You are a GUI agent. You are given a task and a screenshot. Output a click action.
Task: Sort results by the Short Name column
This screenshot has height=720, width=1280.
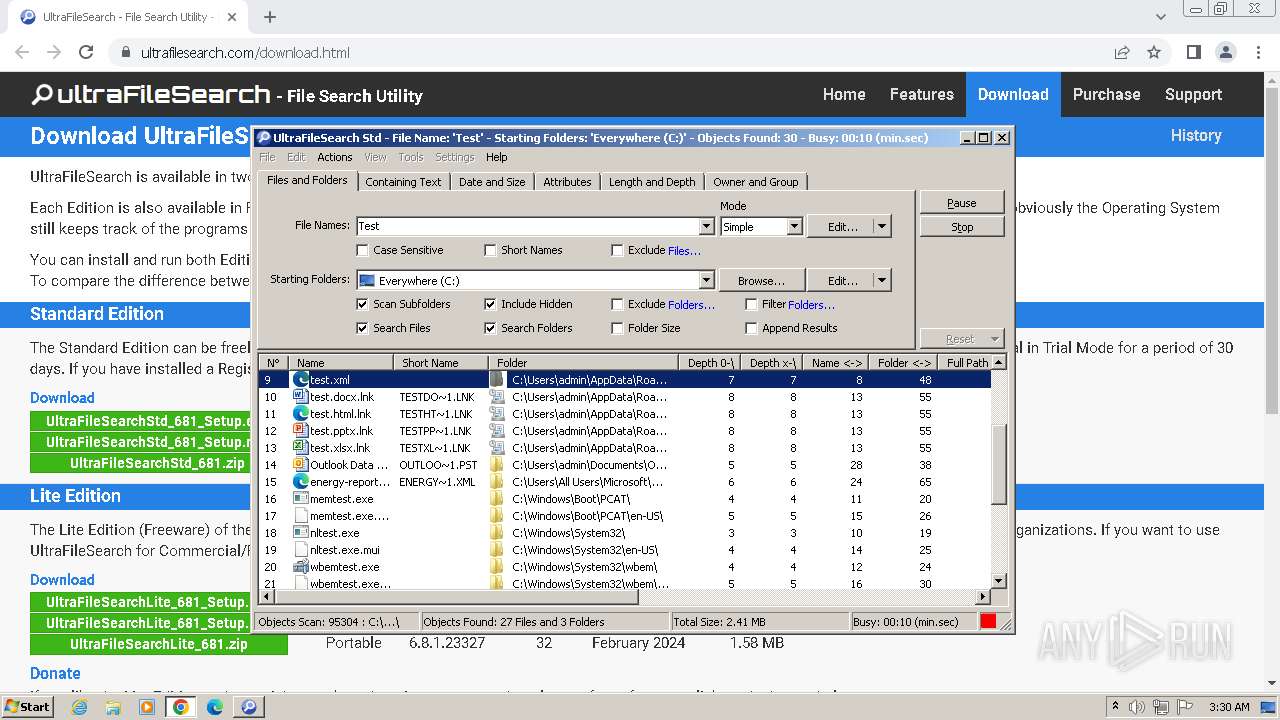(x=441, y=363)
